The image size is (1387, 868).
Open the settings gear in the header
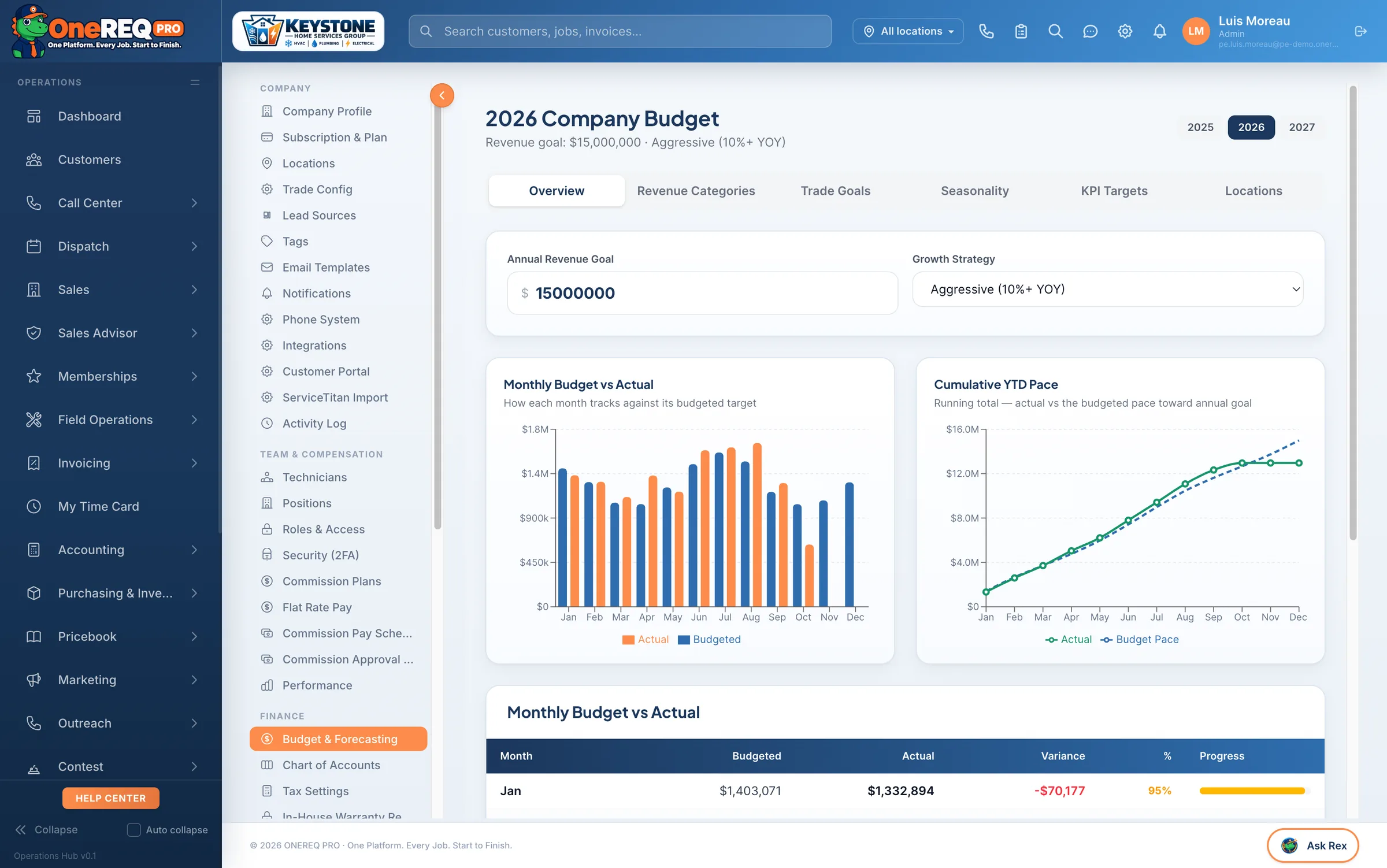tap(1125, 31)
